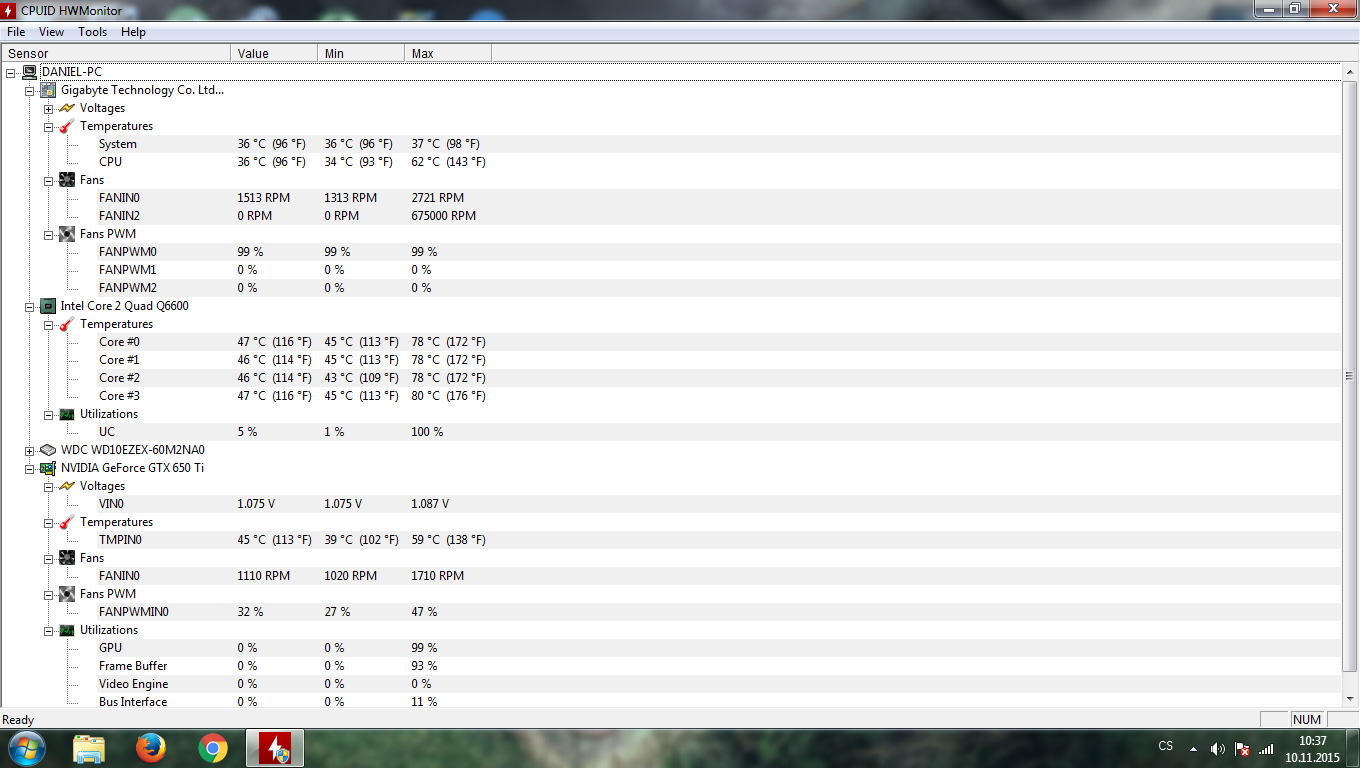Select the FANPWMIN0 row label
1360x768 pixels.
pyautogui.click(x=134, y=612)
